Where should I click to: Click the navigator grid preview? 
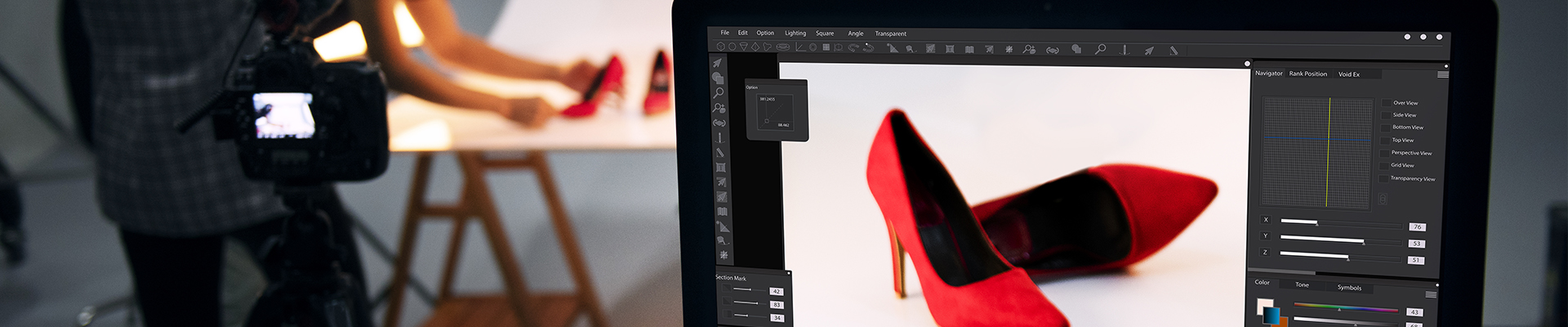coord(1317,152)
